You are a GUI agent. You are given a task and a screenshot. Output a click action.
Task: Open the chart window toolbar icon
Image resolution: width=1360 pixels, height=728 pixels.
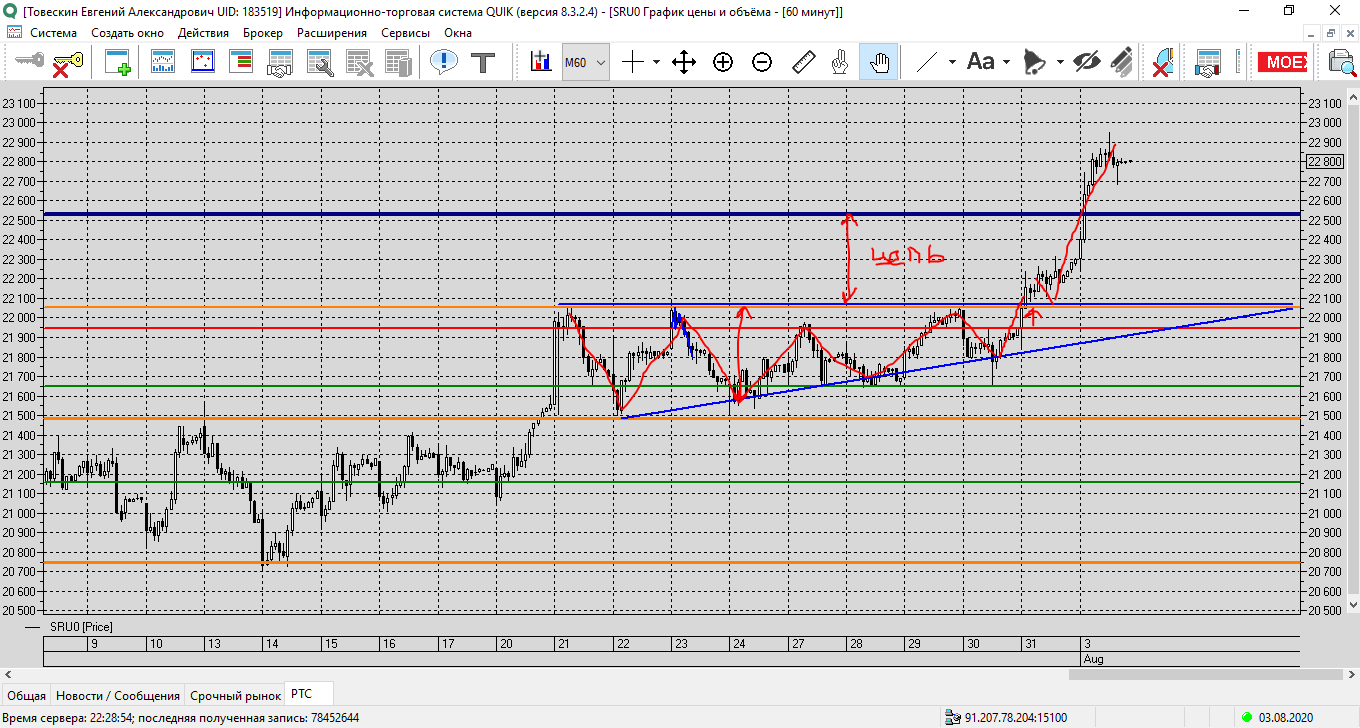coord(163,62)
